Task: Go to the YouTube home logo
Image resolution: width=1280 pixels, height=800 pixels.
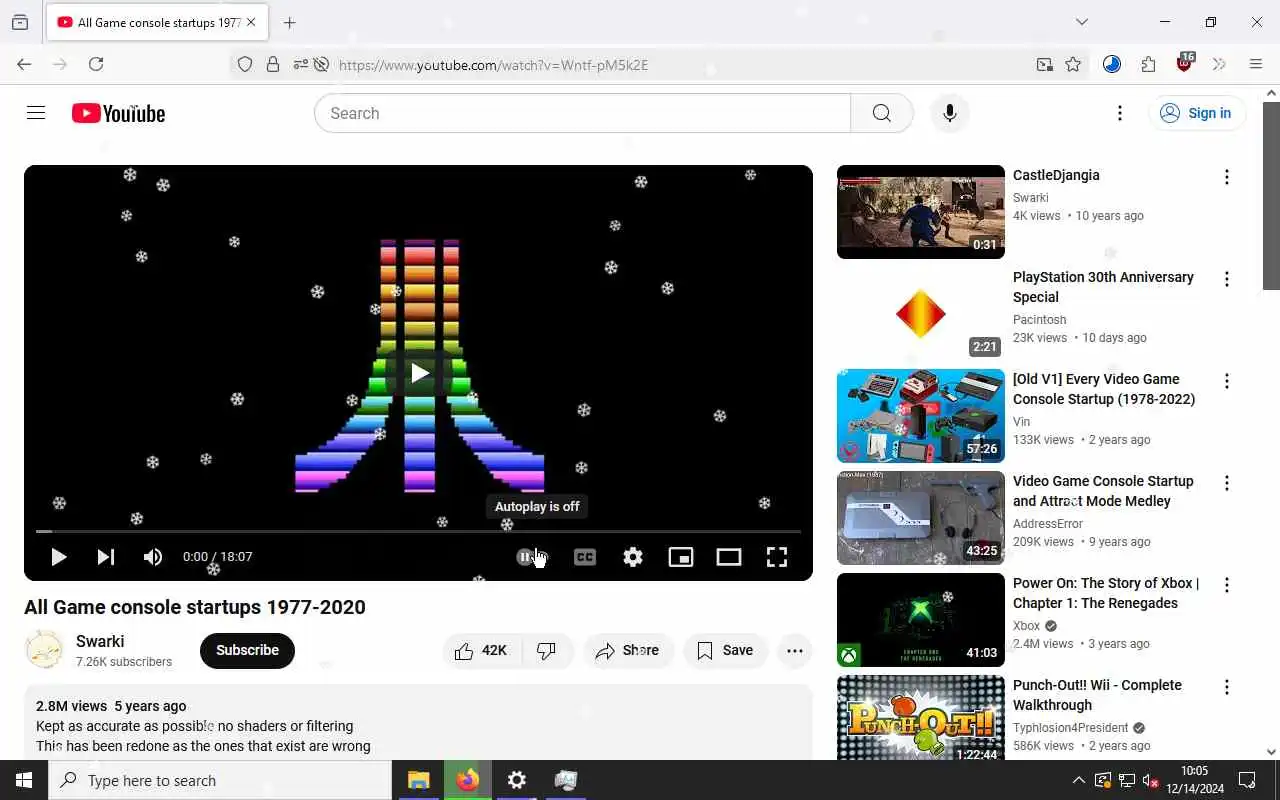Action: [x=118, y=113]
